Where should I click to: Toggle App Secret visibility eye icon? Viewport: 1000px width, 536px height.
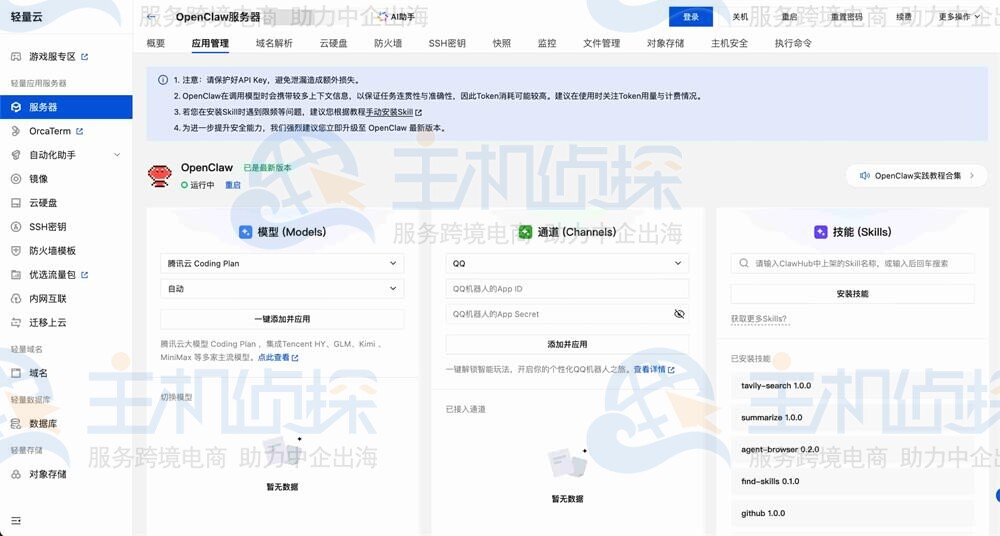679,314
